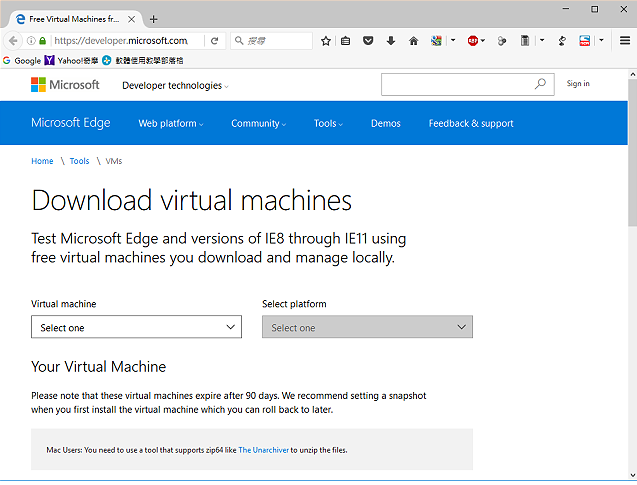Expand the S extension dropdown arrow
Image resolution: width=637 pixels, height=485 pixels.
click(x=601, y=40)
